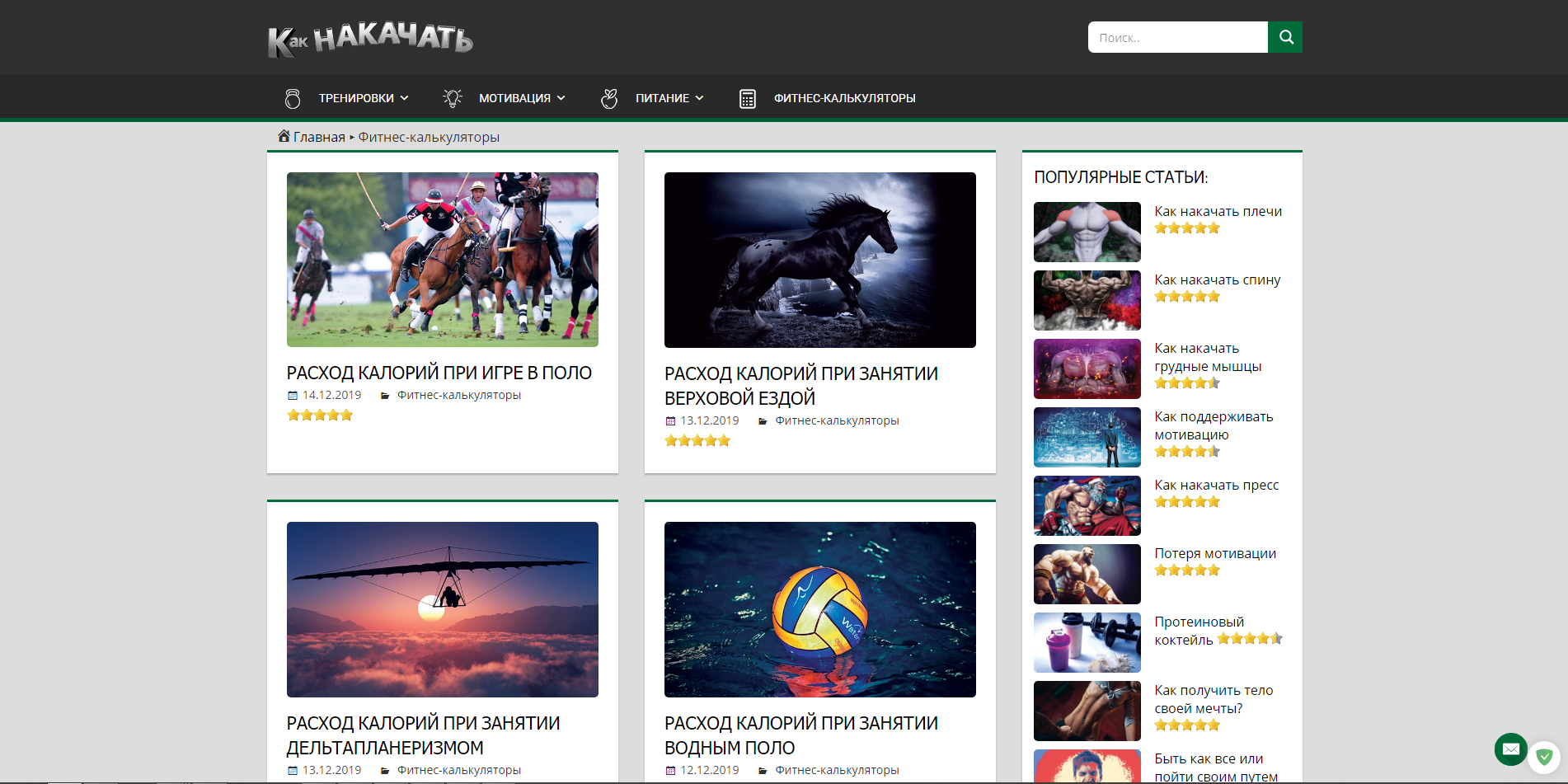Open the water polo ball thumbnail
The height and width of the screenshot is (784, 1568).
pos(819,609)
